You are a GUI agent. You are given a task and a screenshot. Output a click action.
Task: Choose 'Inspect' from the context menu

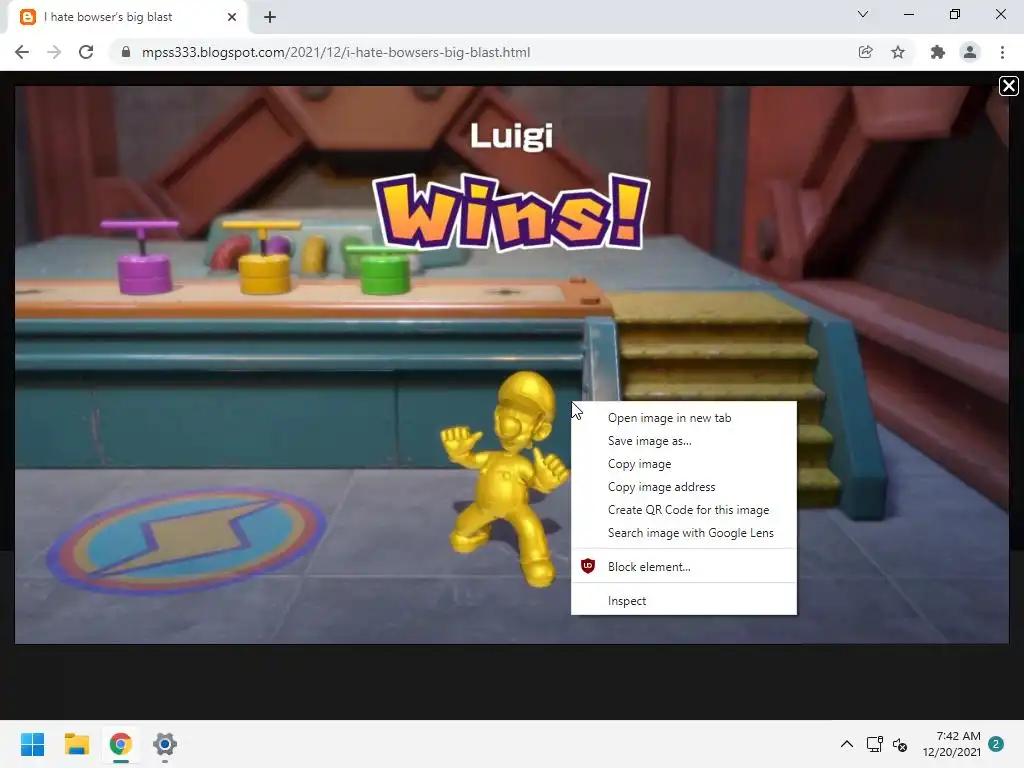(684, 601)
